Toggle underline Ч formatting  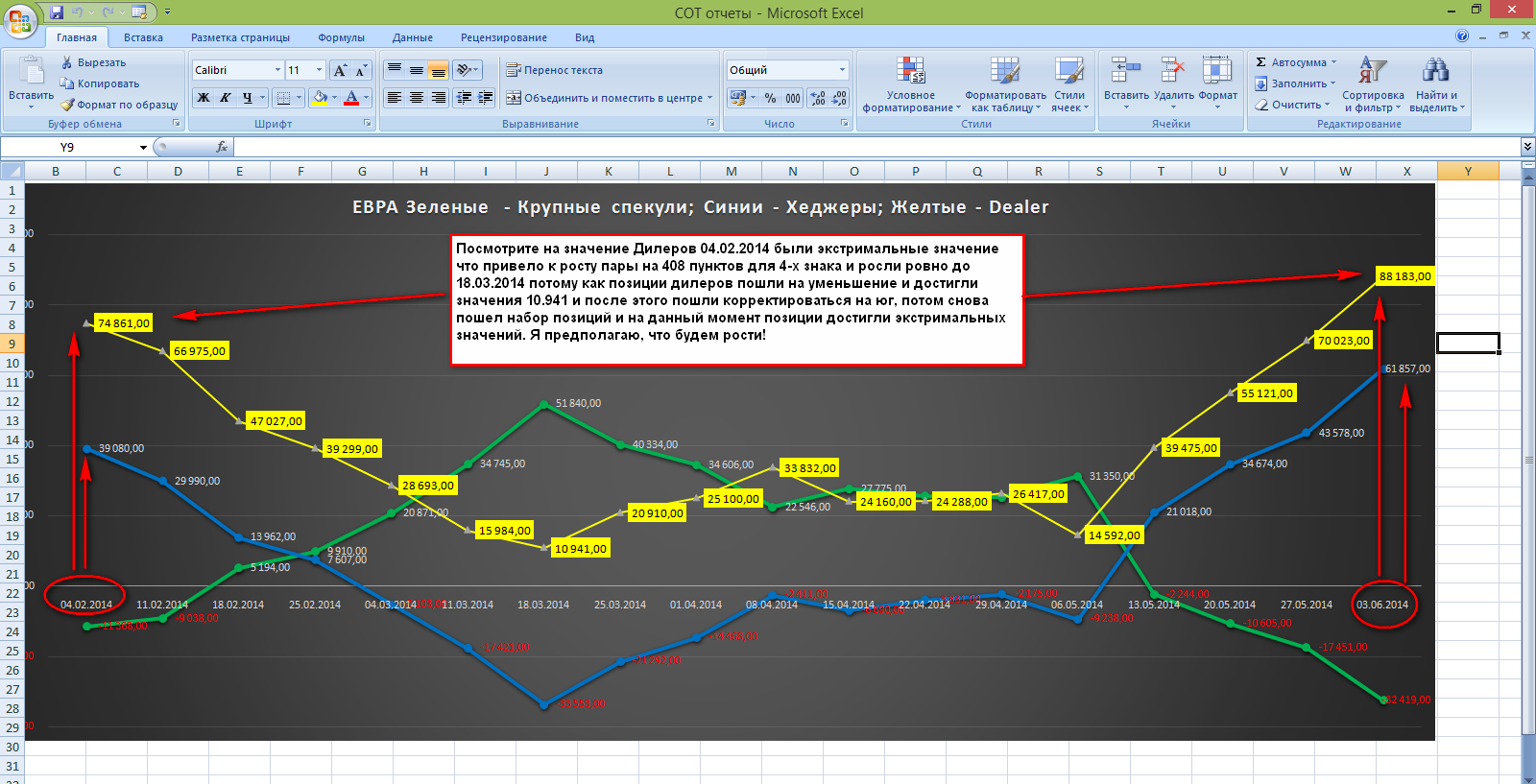pos(247,98)
